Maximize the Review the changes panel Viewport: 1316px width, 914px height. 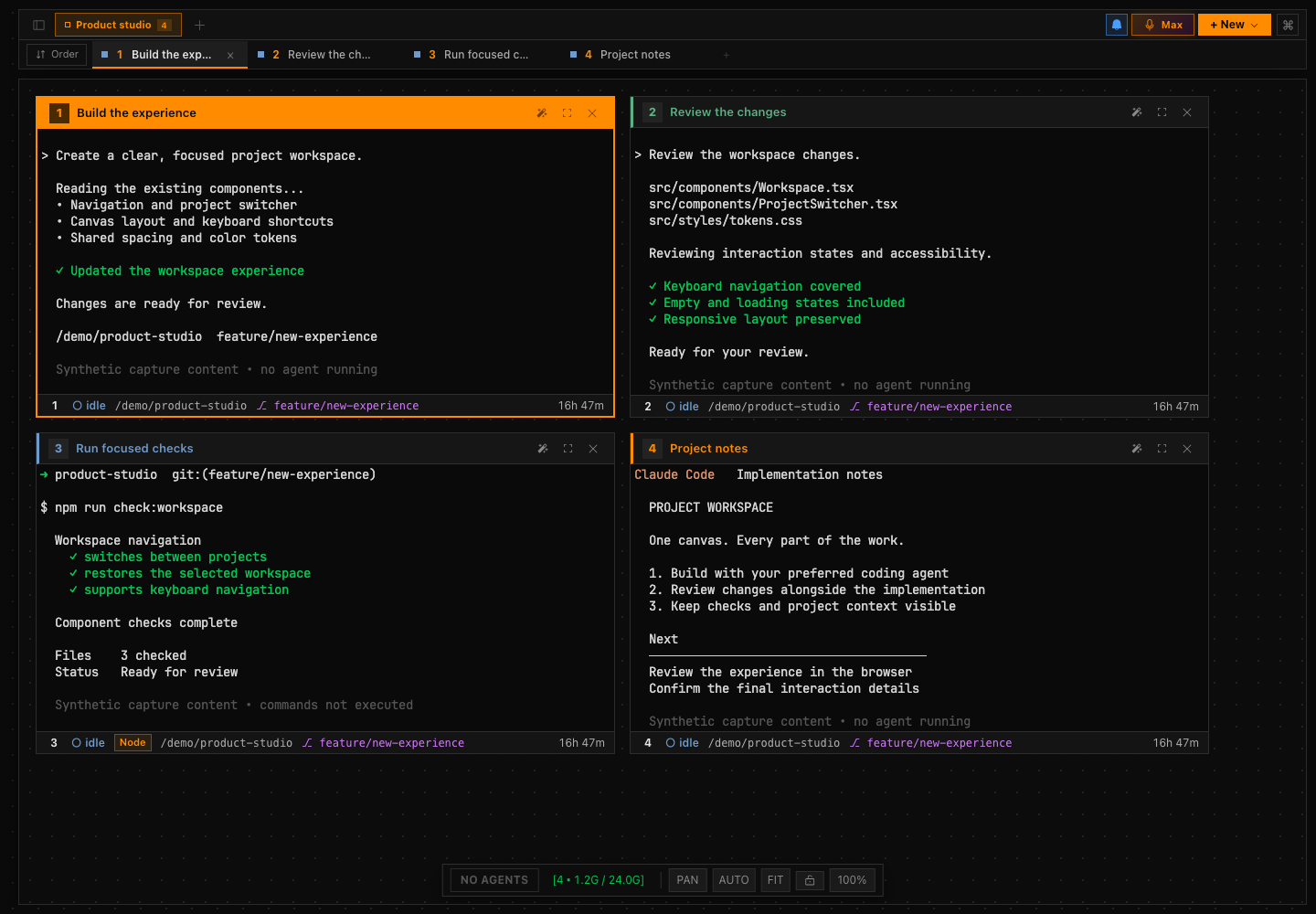[x=1162, y=112]
